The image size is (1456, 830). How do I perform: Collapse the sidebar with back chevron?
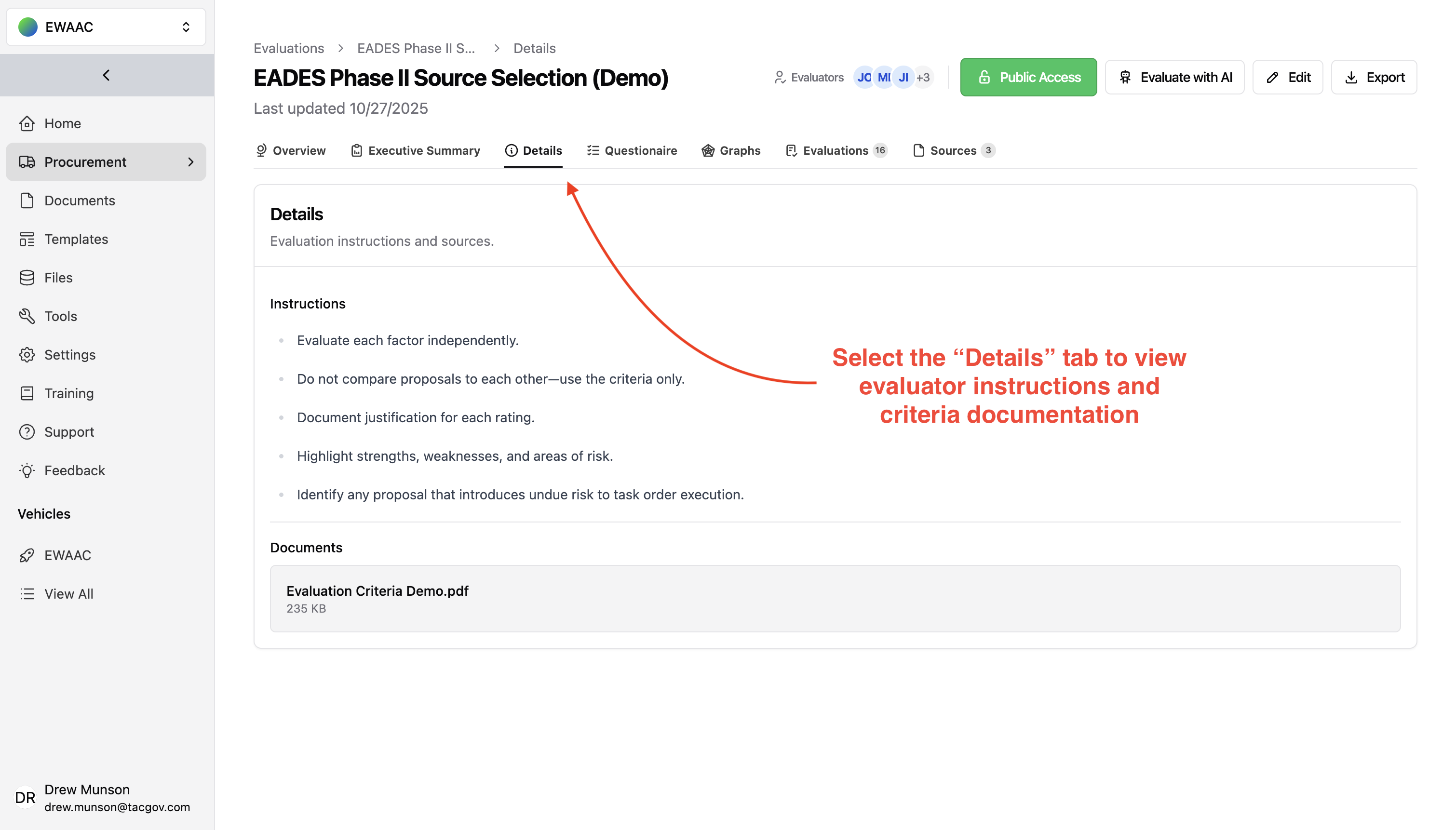point(106,75)
